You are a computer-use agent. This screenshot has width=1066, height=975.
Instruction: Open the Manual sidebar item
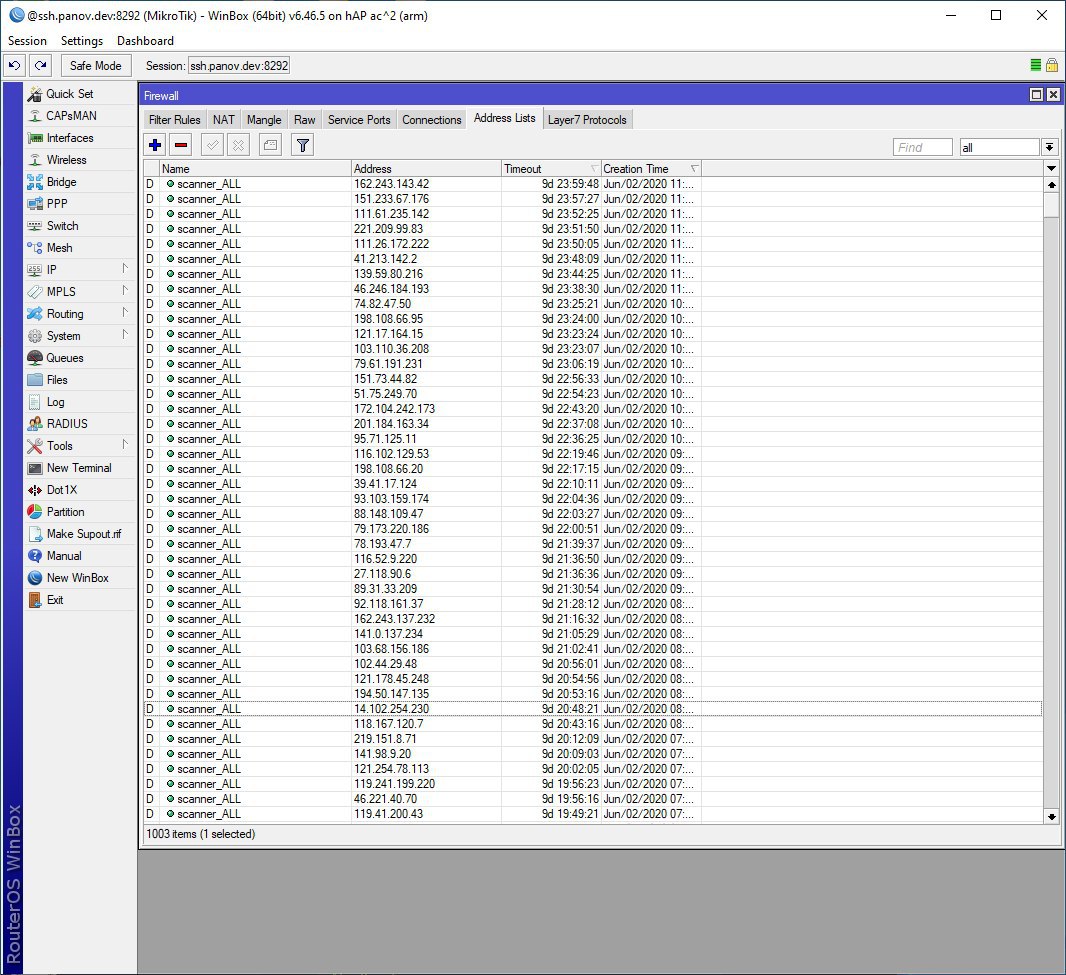(80, 555)
